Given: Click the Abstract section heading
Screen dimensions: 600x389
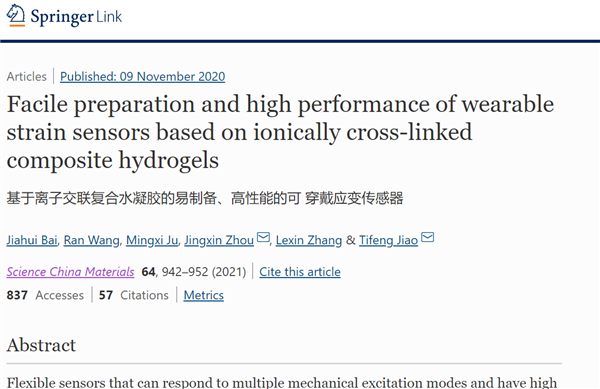Looking at the screenshot, I should [x=41, y=345].
